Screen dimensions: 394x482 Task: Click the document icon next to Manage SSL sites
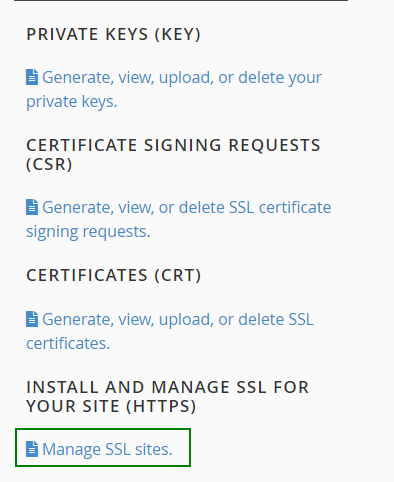(x=32, y=449)
